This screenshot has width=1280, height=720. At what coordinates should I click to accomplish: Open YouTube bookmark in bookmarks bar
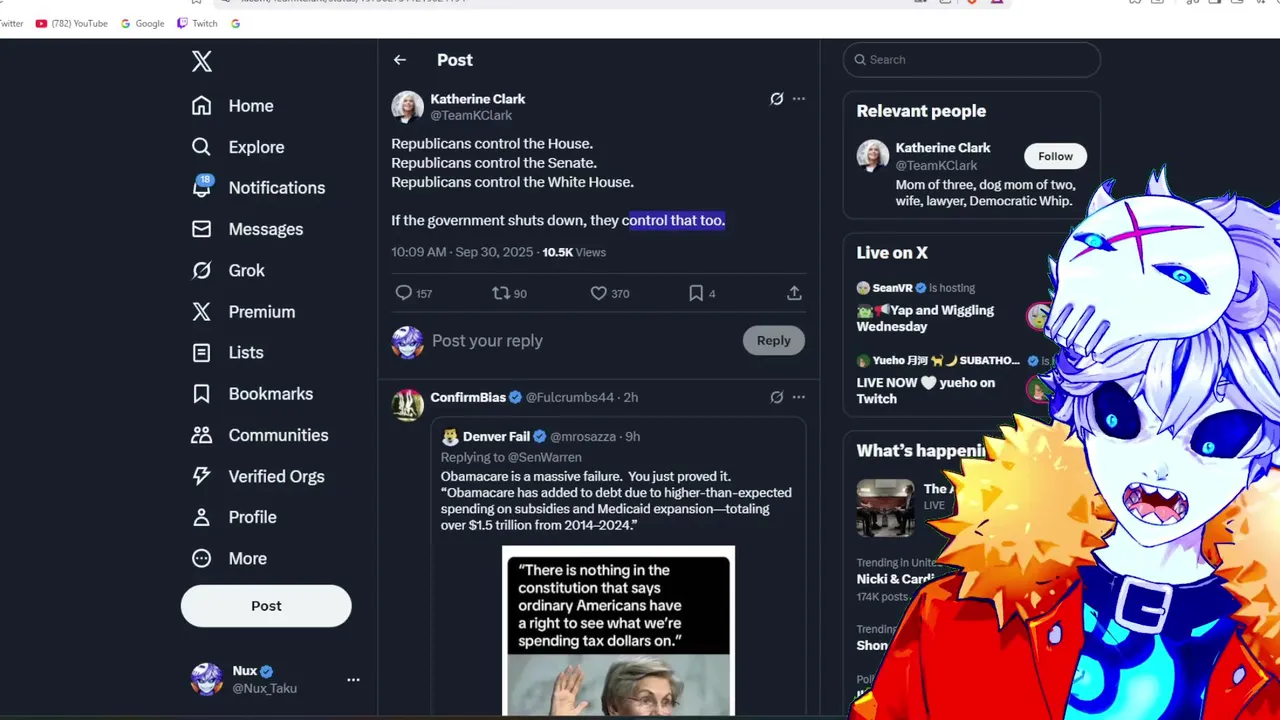(71, 23)
